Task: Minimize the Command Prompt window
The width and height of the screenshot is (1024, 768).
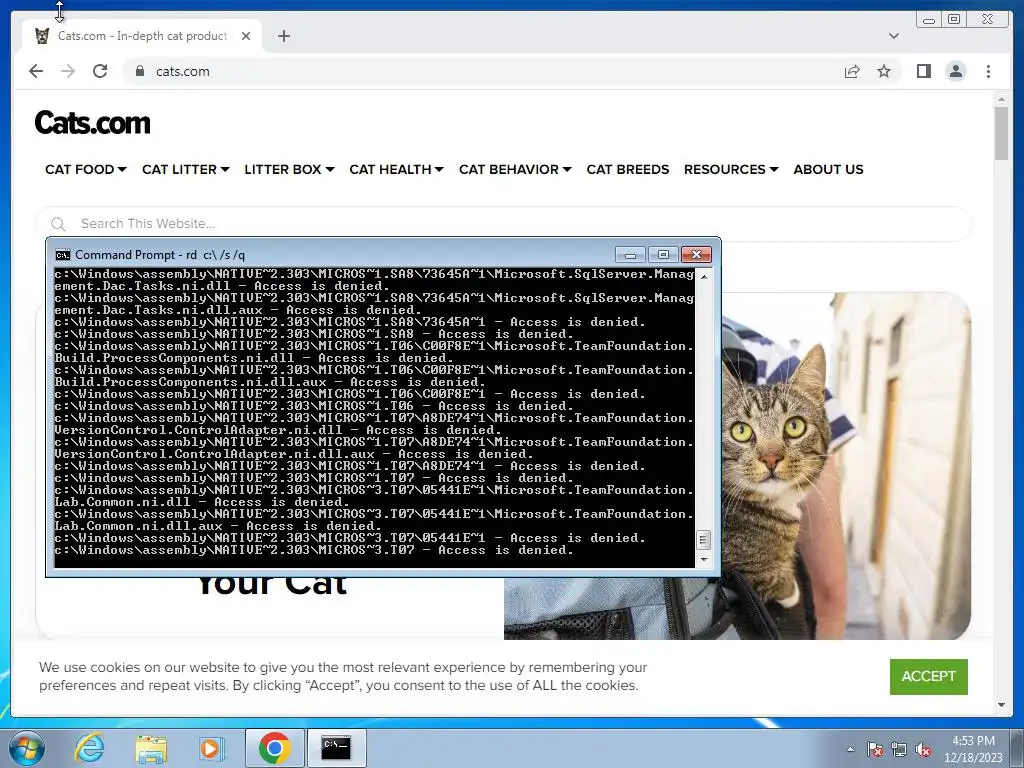Action: [630, 255]
